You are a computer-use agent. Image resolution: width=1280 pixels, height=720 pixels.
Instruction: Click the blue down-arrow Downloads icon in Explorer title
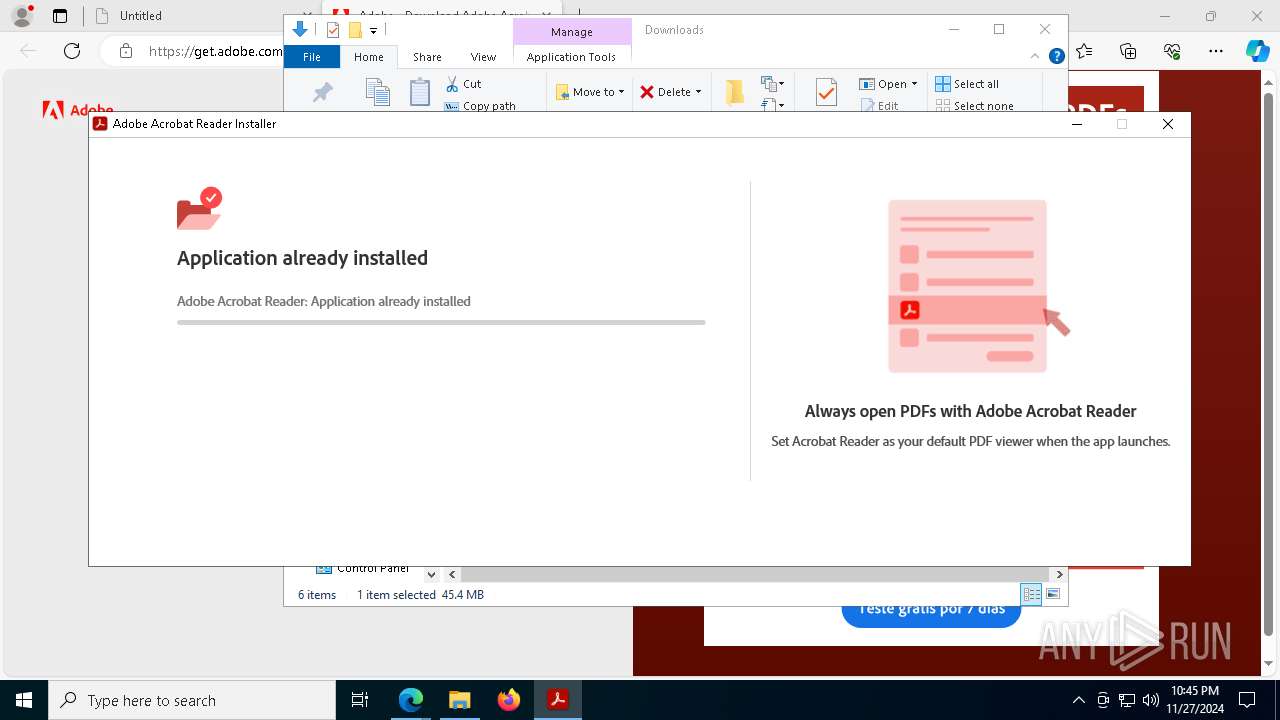(299, 30)
